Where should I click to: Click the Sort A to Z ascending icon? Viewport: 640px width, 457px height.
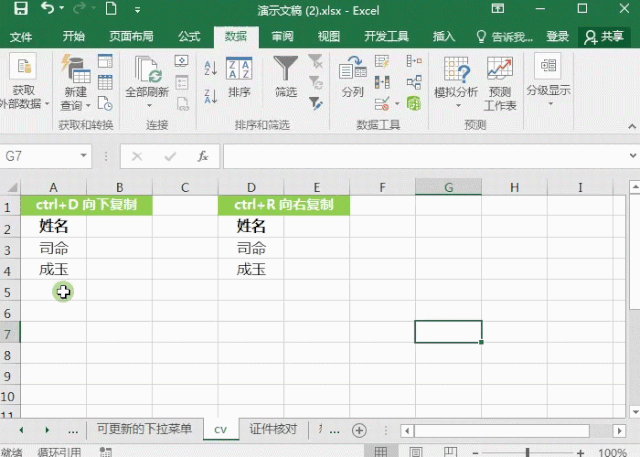[x=211, y=68]
